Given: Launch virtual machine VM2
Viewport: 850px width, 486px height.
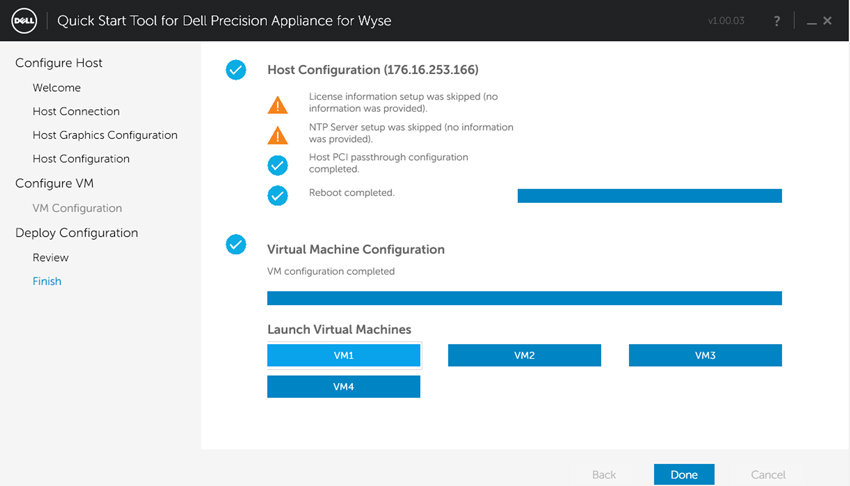Looking at the screenshot, I should pos(524,355).
